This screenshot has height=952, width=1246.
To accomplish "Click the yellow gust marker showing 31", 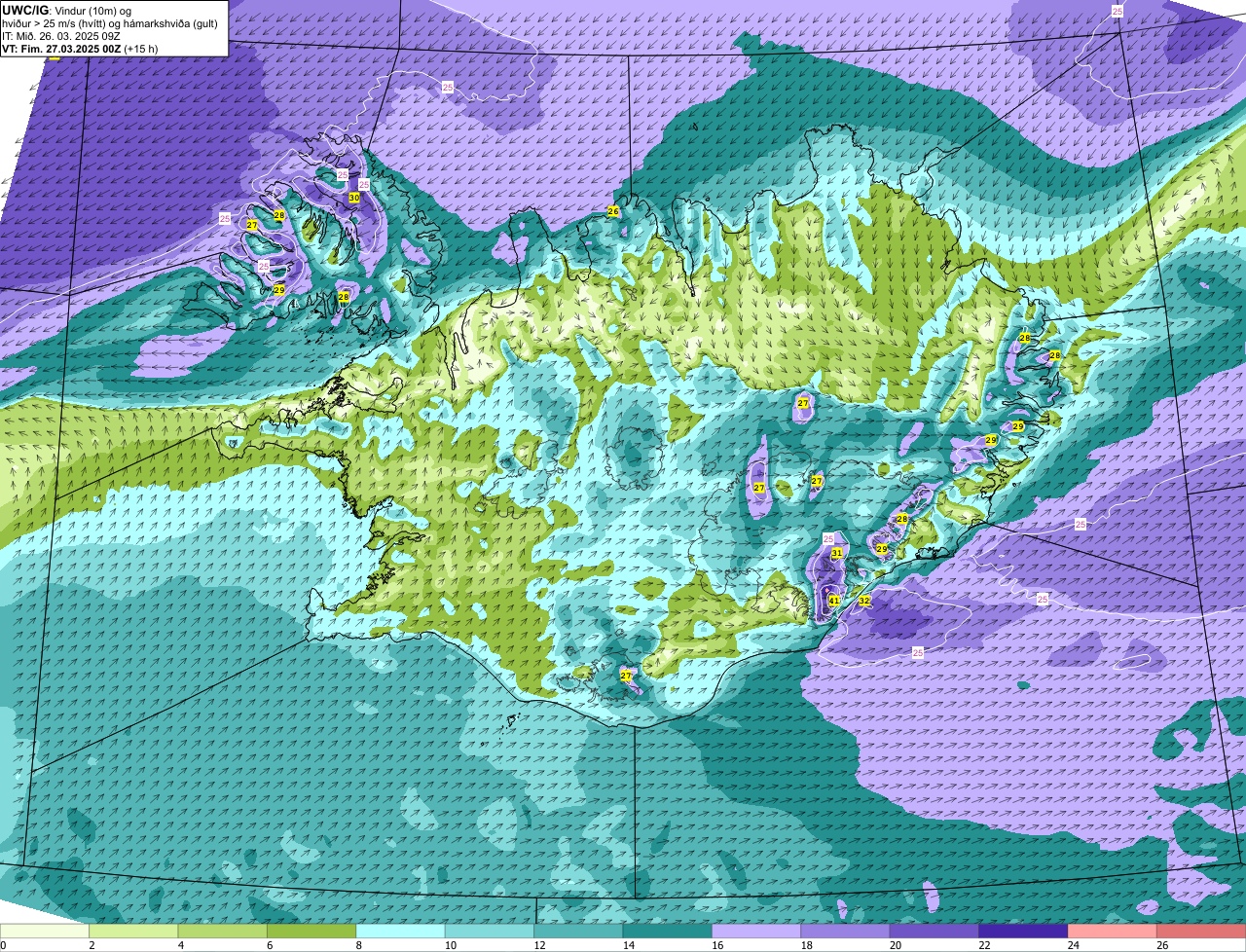I will pyautogui.click(x=836, y=553).
